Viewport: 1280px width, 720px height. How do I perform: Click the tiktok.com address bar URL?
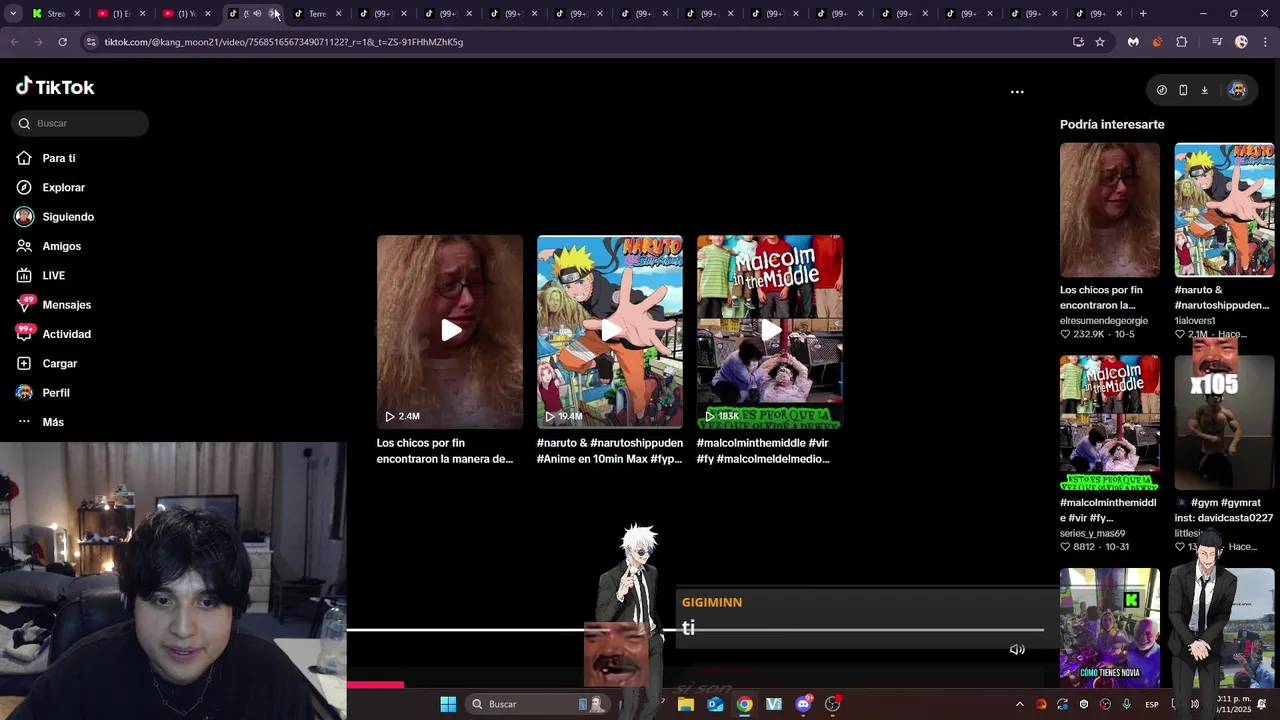pos(283,42)
